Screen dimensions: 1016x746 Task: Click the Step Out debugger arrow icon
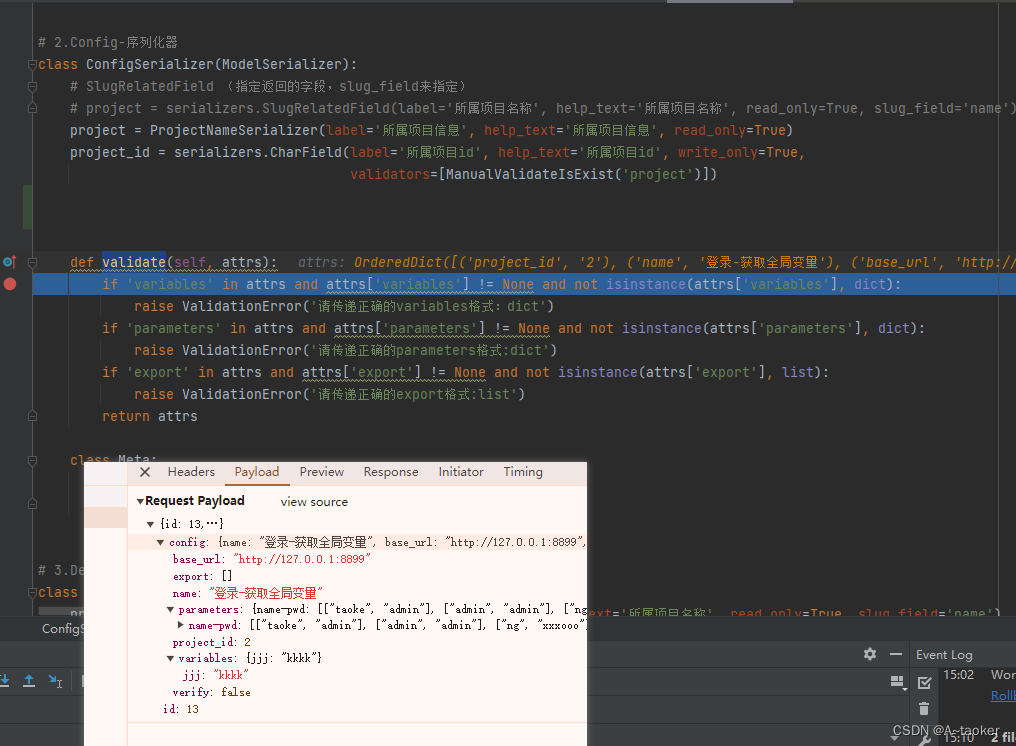tap(29, 681)
